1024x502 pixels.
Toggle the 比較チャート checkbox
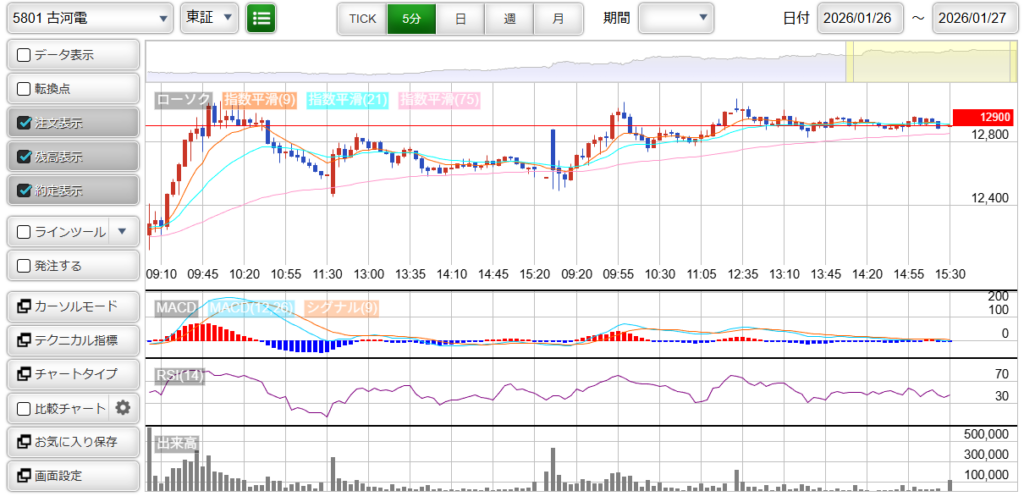pos(25,408)
